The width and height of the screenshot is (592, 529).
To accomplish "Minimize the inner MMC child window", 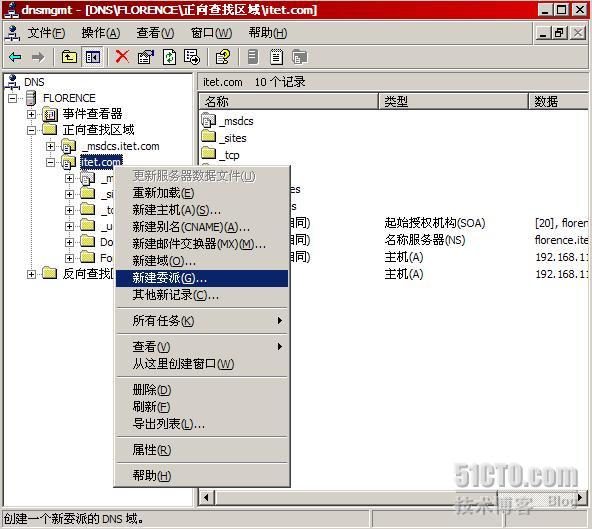I will pyautogui.click(x=543, y=33).
